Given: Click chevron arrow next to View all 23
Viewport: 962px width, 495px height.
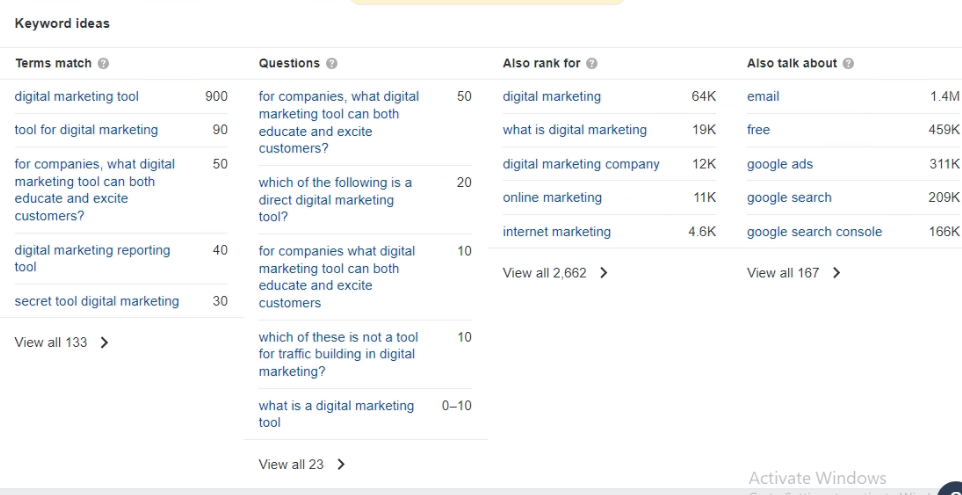Looking at the screenshot, I should tap(341, 464).
